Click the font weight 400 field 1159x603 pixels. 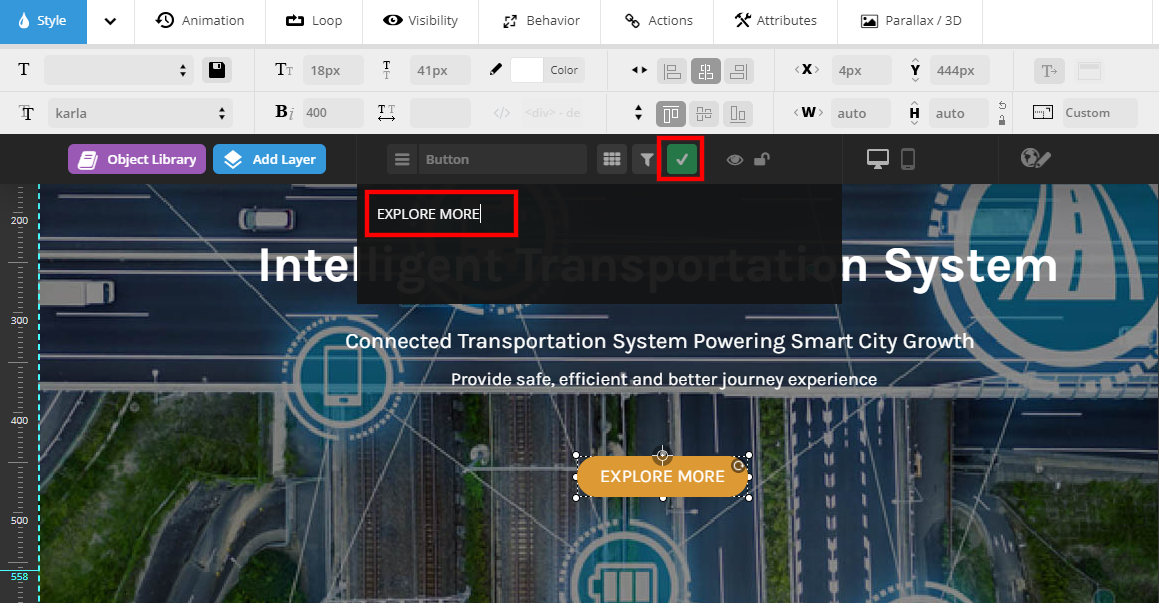pyautogui.click(x=333, y=113)
